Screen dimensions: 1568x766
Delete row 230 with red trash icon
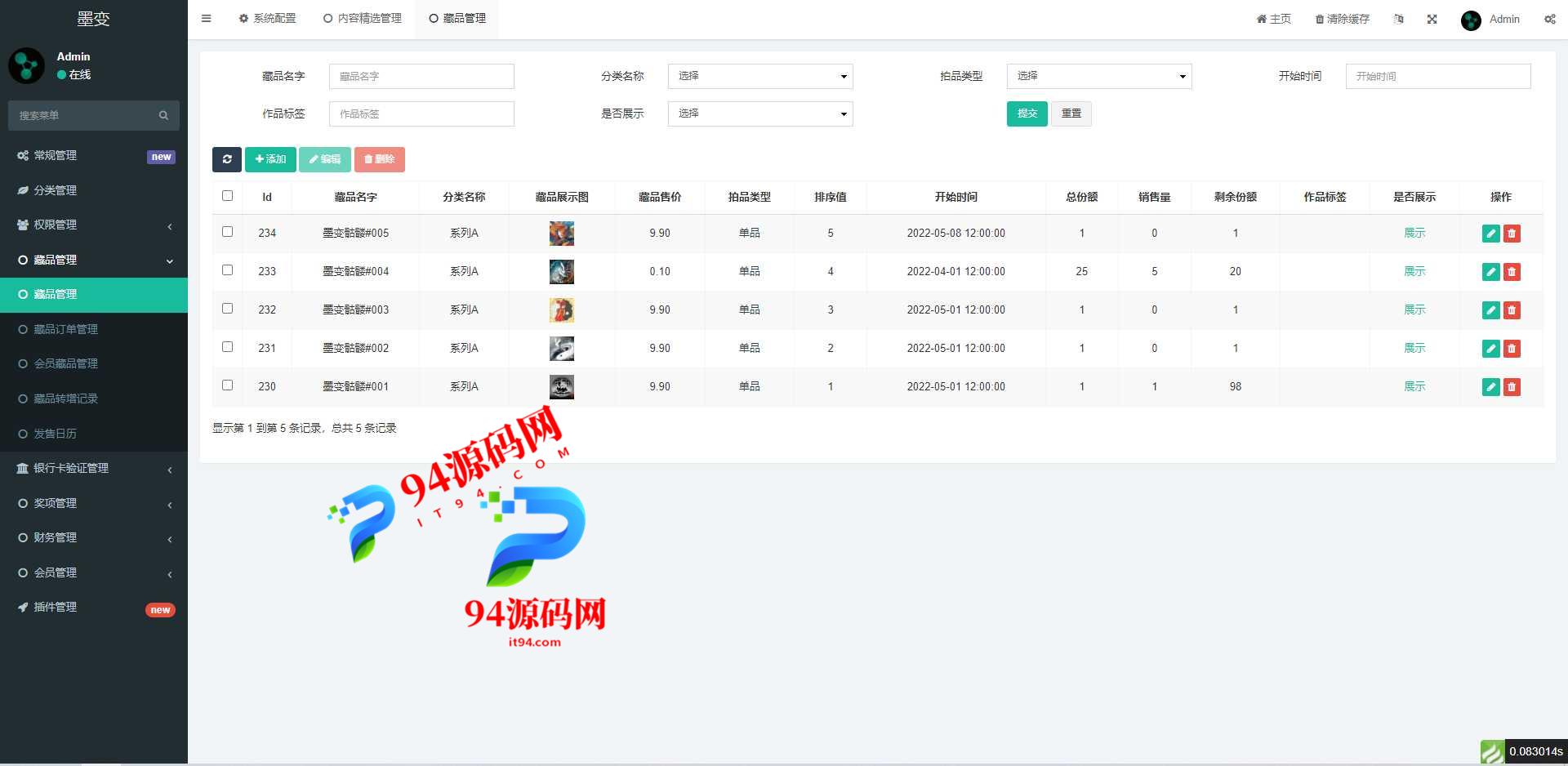point(1512,387)
